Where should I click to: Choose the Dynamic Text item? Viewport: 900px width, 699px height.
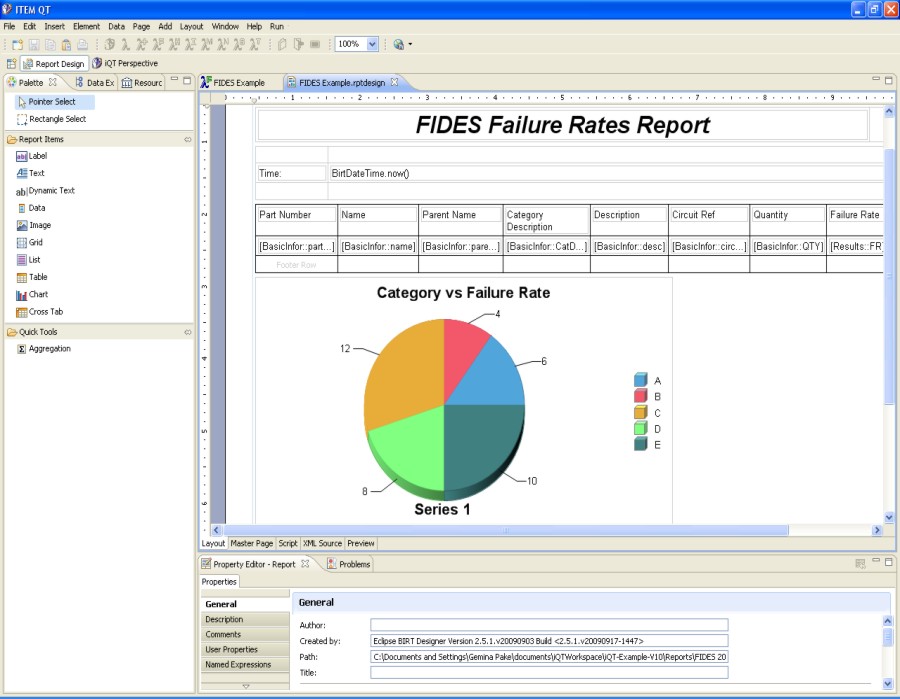click(x=51, y=191)
